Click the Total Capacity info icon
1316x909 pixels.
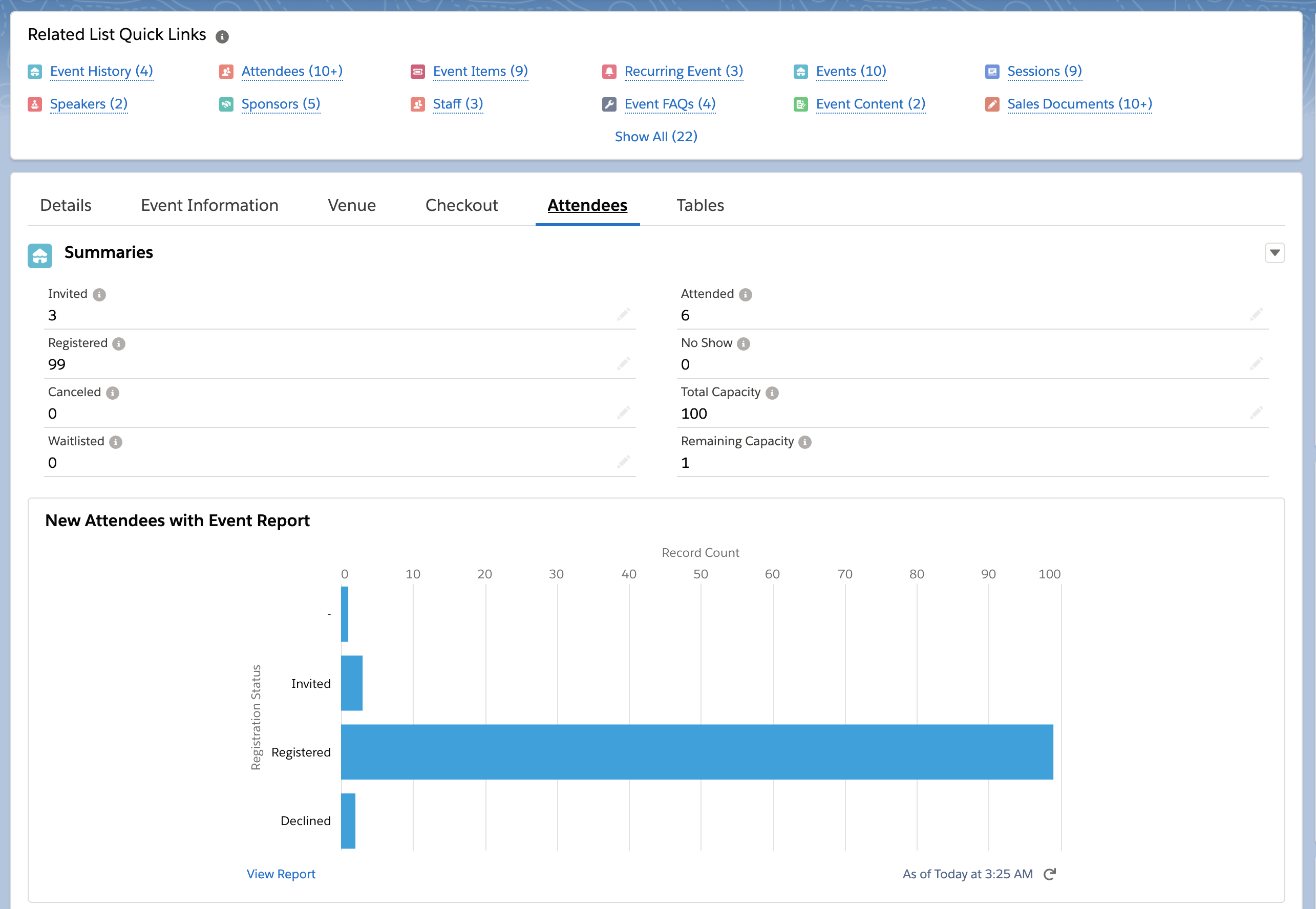772,393
